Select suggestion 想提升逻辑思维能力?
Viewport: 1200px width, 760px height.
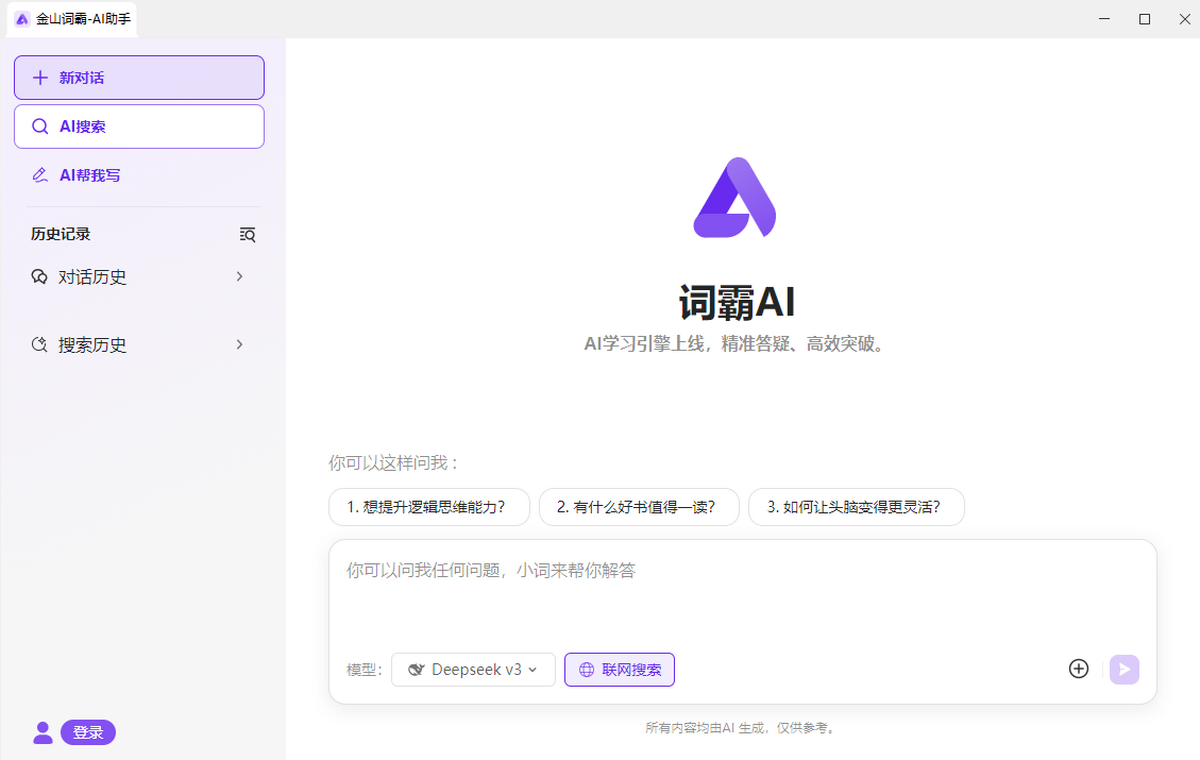coord(429,507)
